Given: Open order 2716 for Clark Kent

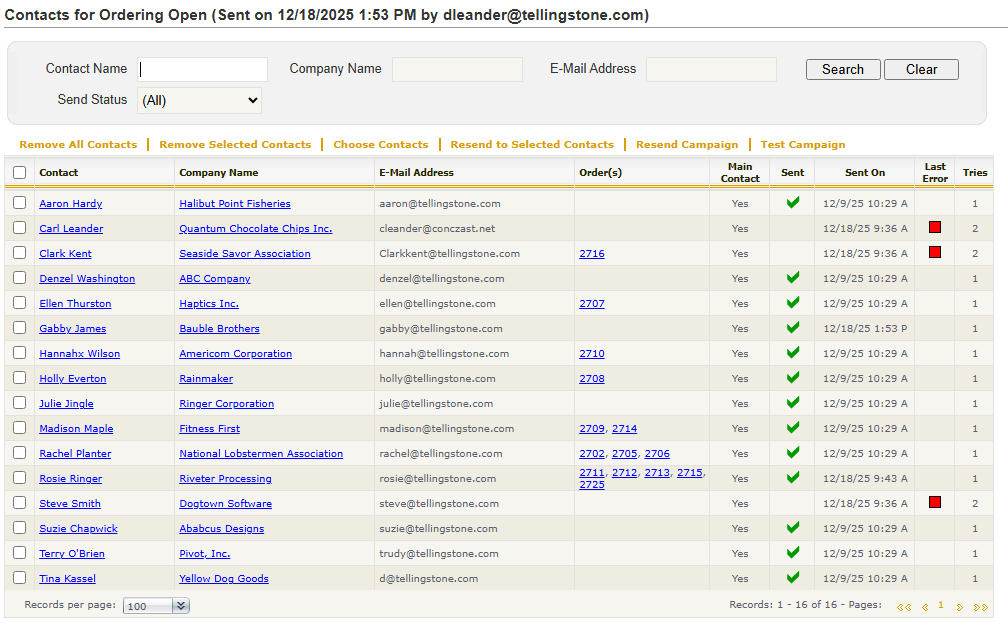Looking at the screenshot, I should pyautogui.click(x=591, y=254).
